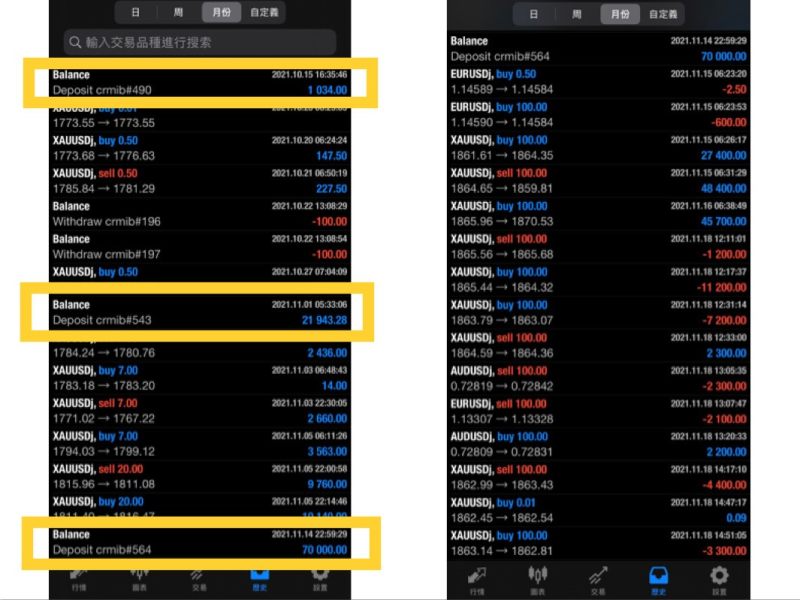Screen dimensions: 800x600
Task: Open the Deposit crmib#543 entry of 21 943.28
Action: [x=199, y=312]
